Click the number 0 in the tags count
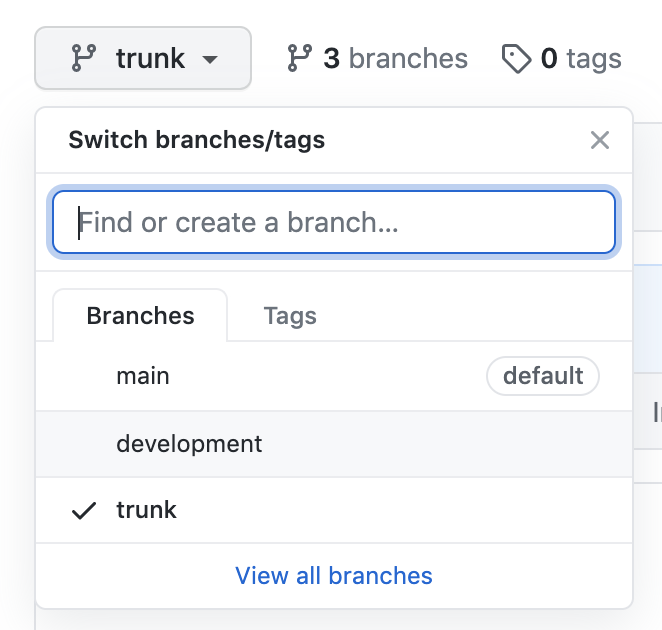Screen dimensions: 662x630 coord(549,60)
